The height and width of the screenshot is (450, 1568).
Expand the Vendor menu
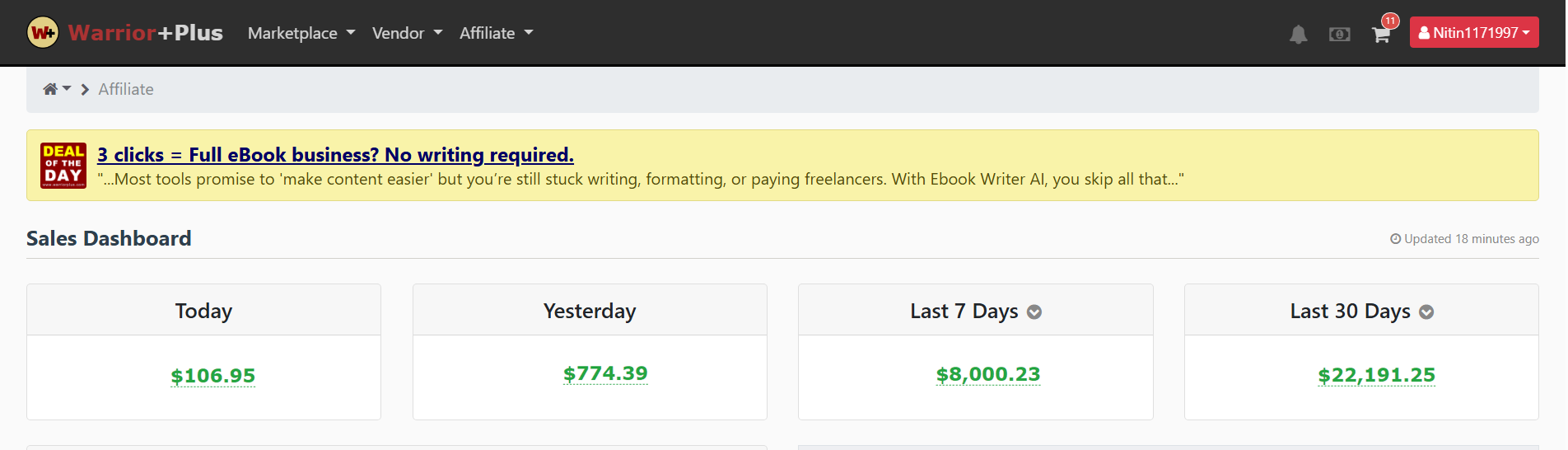pyautogui.click(x=407, y=33)
